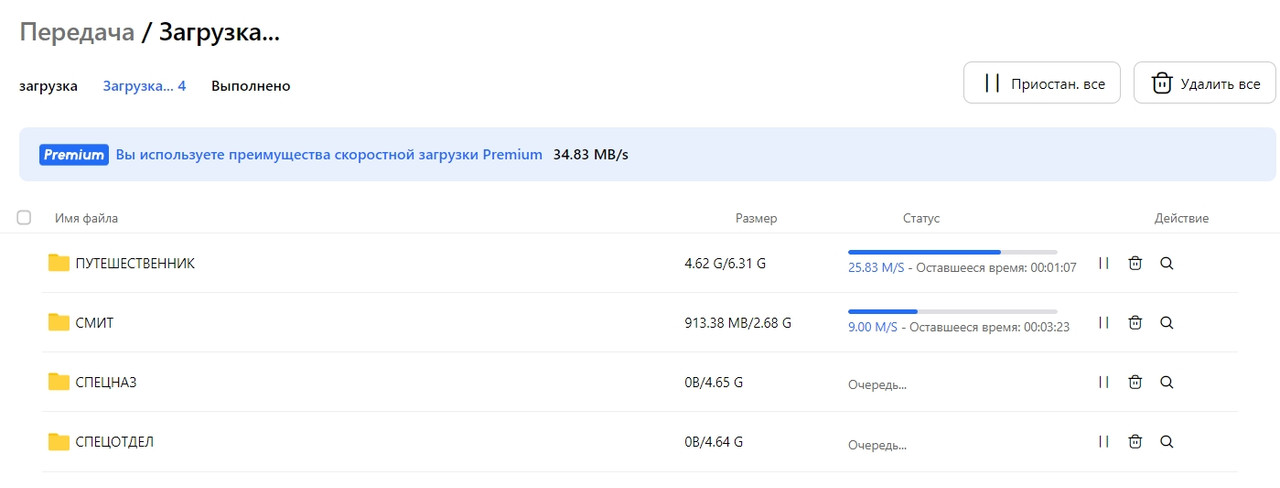Viewport: 1280px width, 488px height.
Task: Select the СПЕЦОТДЕЛ file name
Action: 114,441
